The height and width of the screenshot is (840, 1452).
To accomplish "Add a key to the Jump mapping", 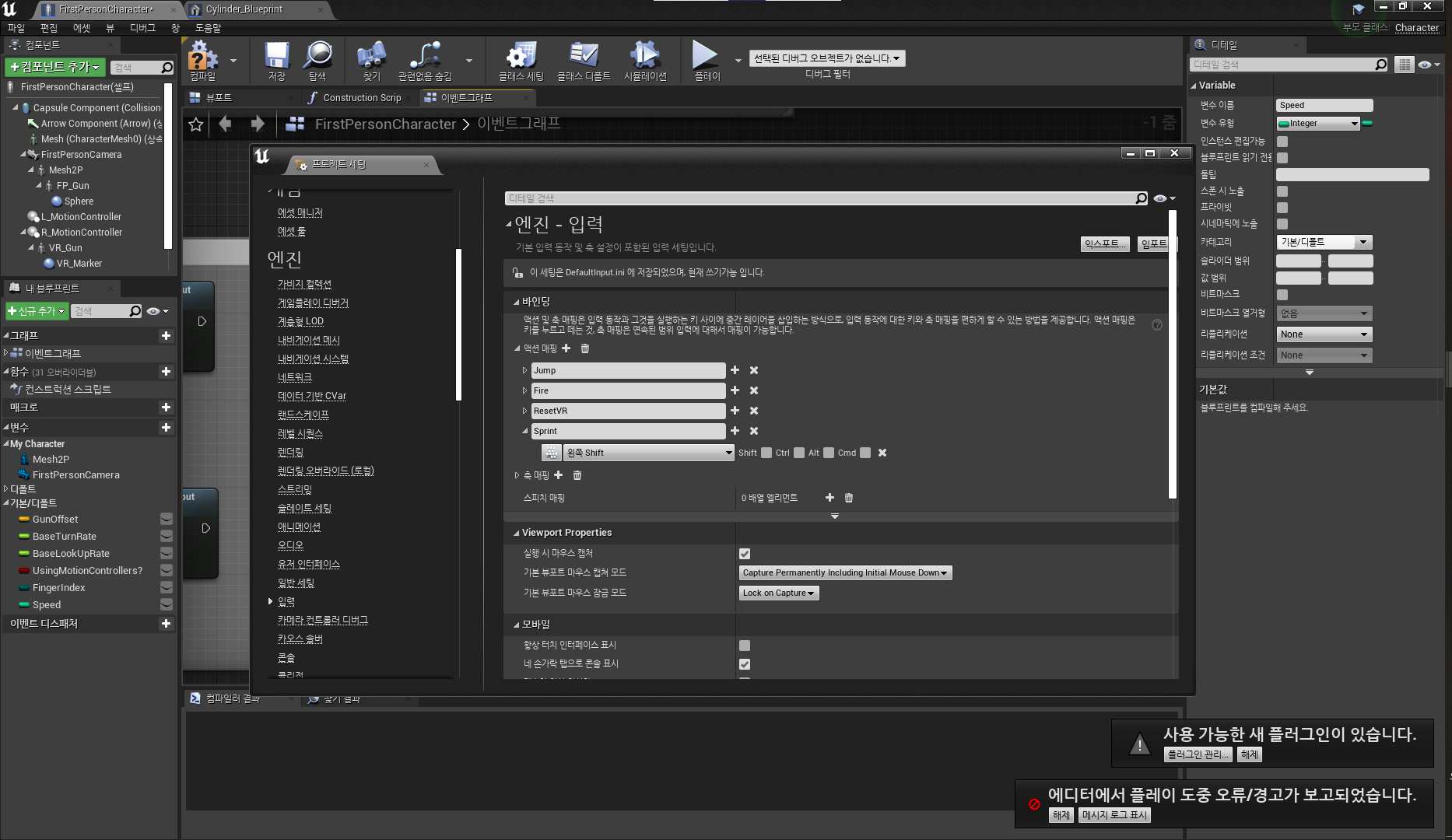I will coord(735,370).
